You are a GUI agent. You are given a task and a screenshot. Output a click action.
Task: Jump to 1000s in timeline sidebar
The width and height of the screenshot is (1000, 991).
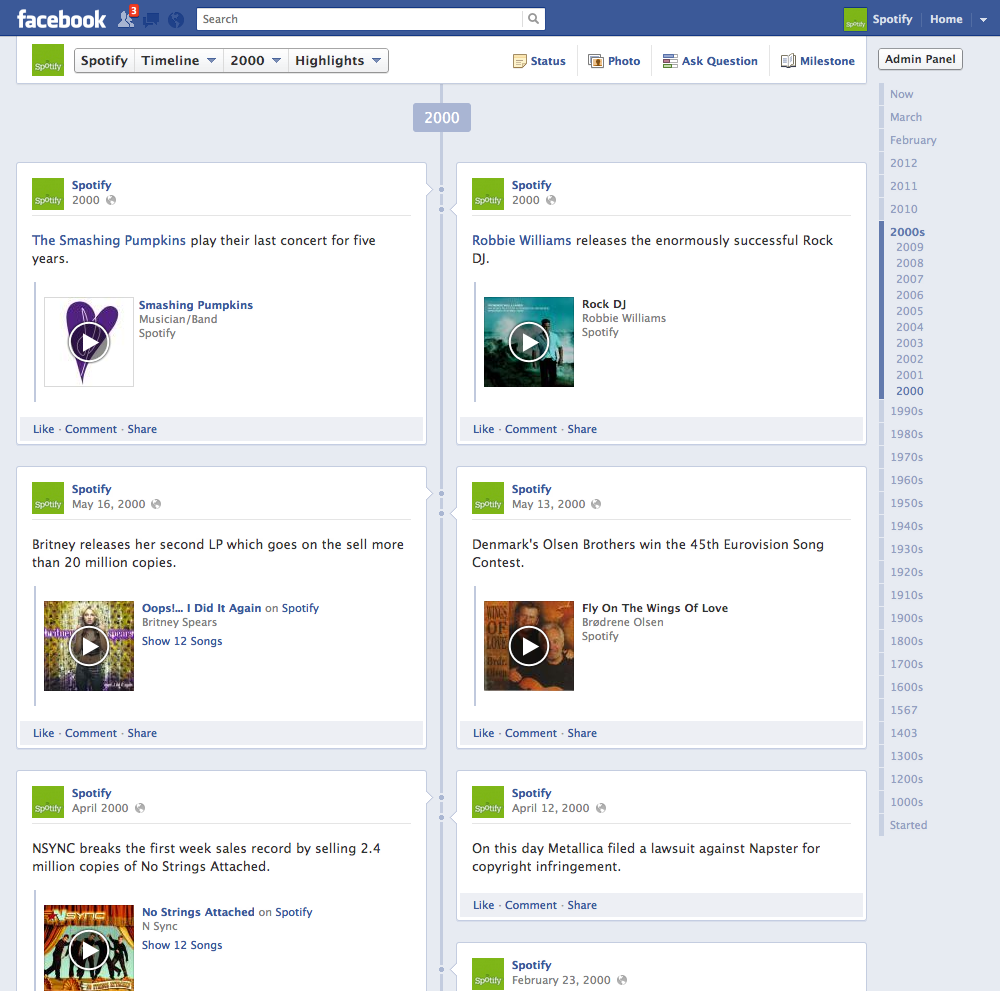(906, 802)
